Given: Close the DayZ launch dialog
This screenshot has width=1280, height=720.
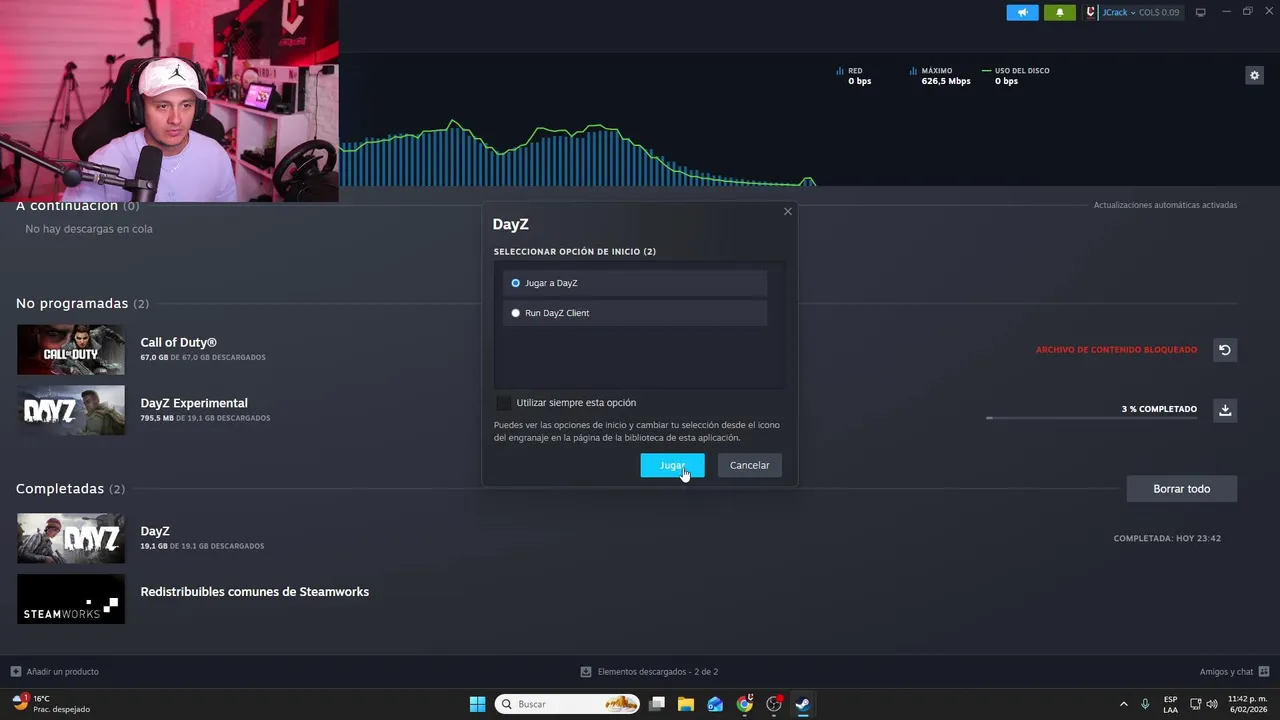Looking at the screenshot, I should [x=788, y=211].
